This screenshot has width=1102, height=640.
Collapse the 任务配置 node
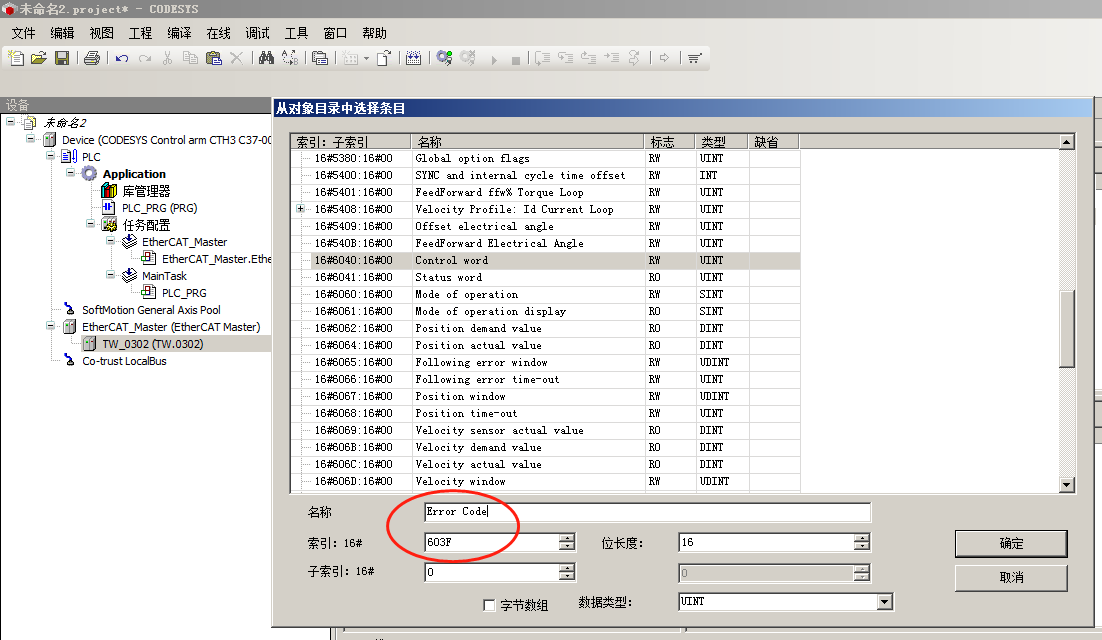pyautogui.click(x=91, y=224)
